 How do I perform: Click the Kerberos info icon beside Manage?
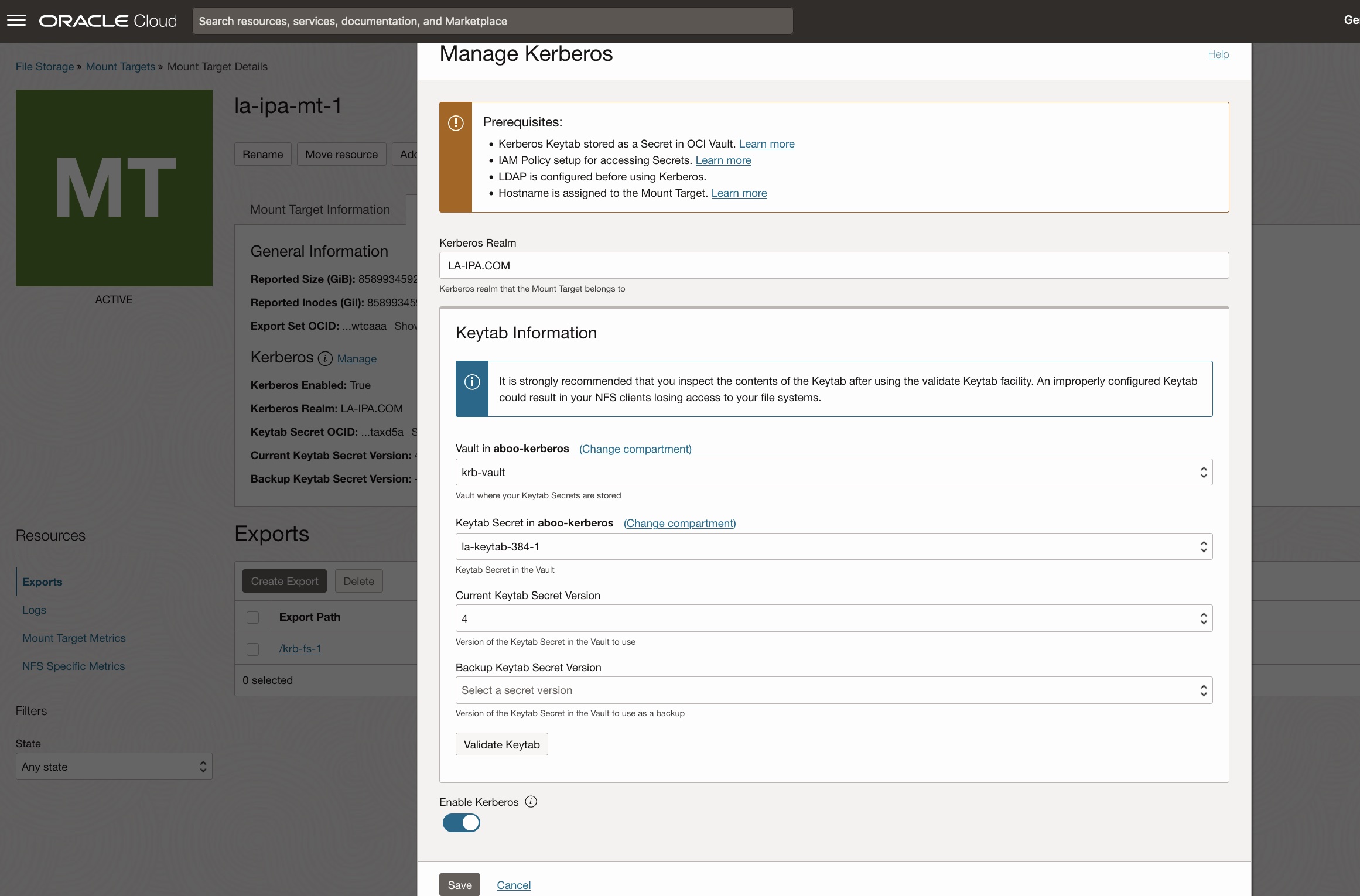click(x=324, y=359)
